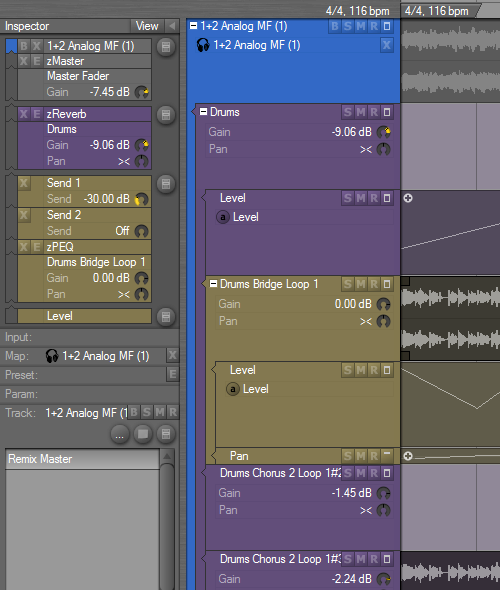Collapse the Drums track group
This screenshot has height=590, width=500.
(x=204, y=112)
